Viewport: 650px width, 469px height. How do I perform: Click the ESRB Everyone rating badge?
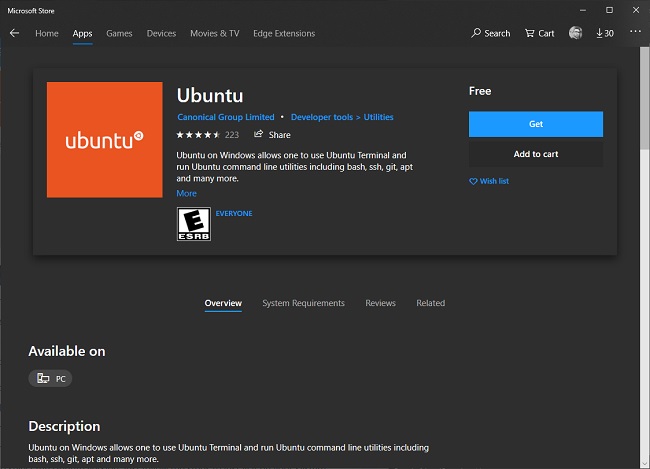[x=194, y=224]
